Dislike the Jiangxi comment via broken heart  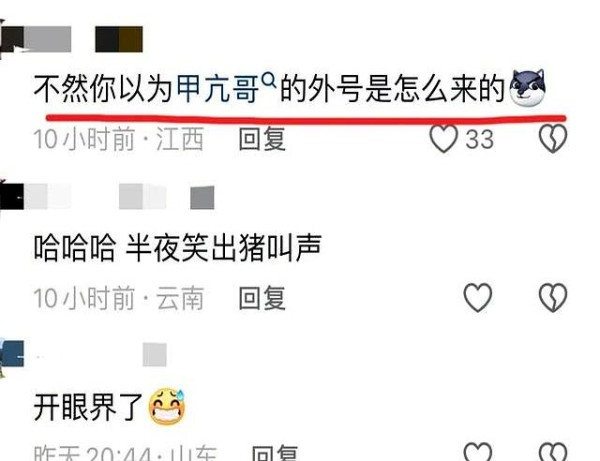coord(553,138)
